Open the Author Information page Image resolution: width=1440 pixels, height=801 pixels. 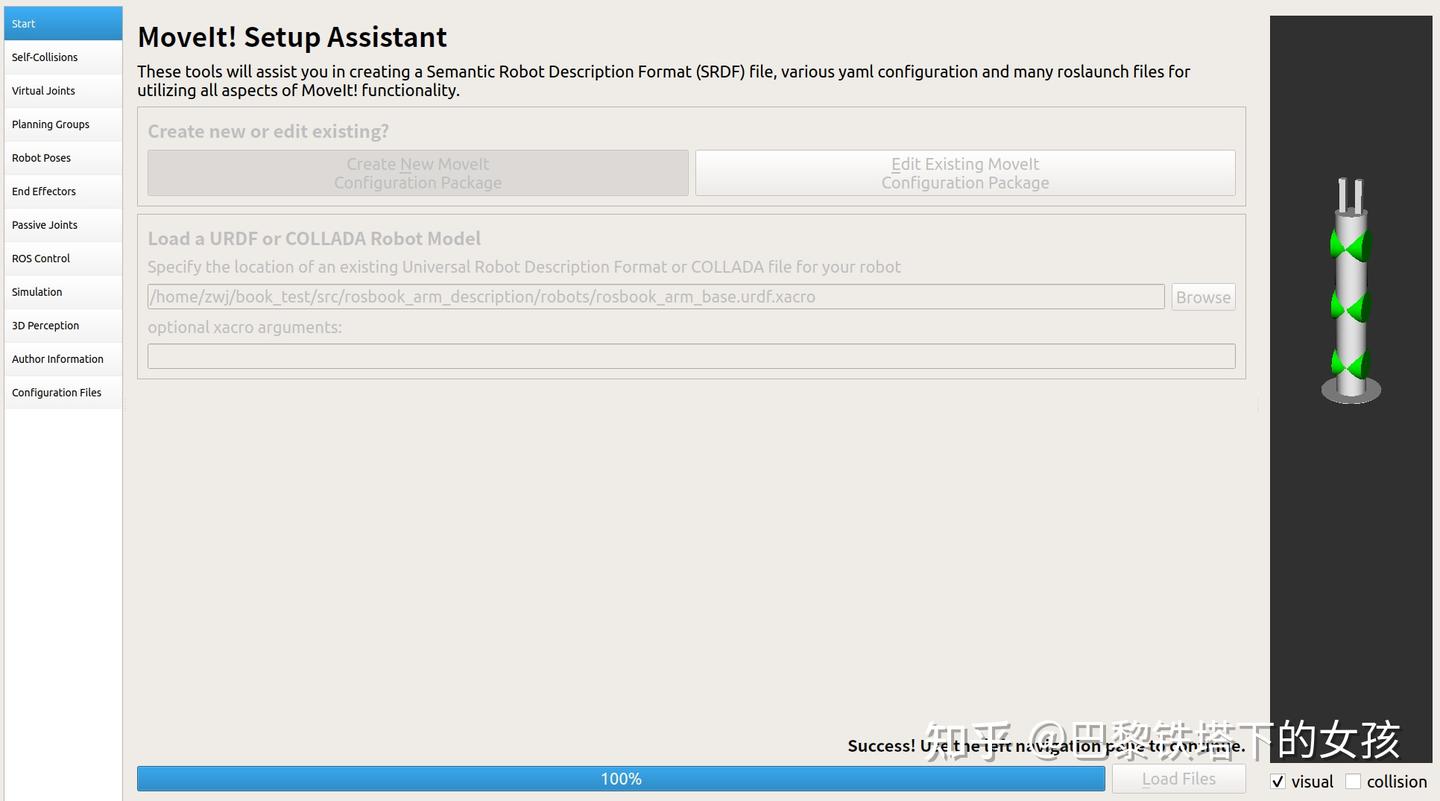[x=58, y=358]
